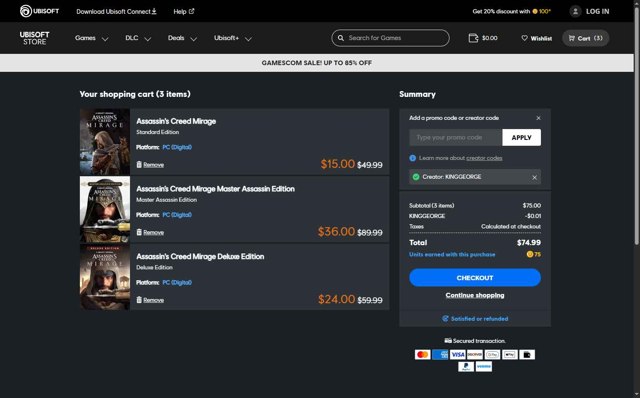Click PC (Digital) platform for Deluxe Edition
This screenshot has height=398, width=640.
tap(177, 282)
